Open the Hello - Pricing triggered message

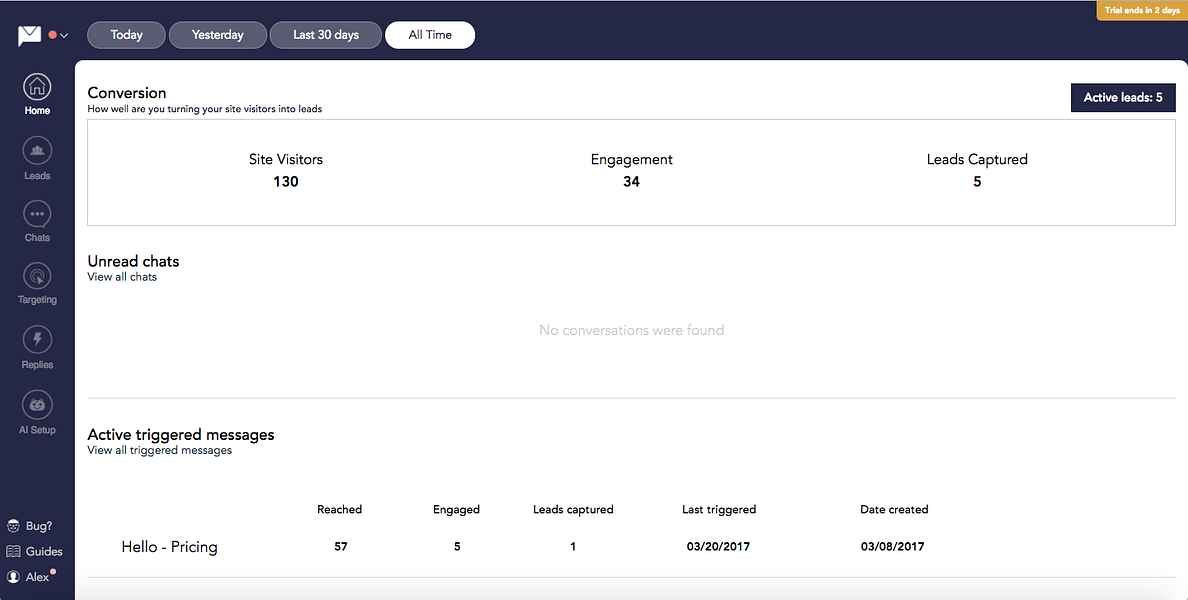[169, 546]
